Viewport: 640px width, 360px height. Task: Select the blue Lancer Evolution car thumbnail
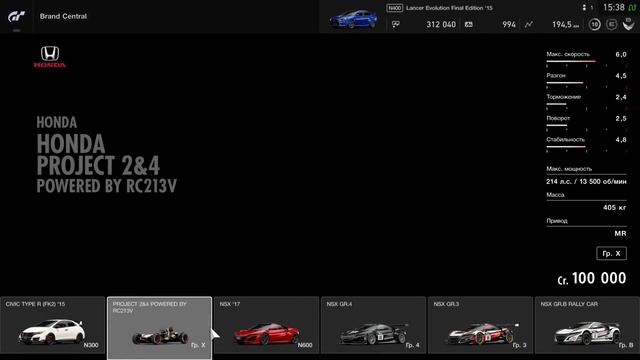[x=353, y=19]
